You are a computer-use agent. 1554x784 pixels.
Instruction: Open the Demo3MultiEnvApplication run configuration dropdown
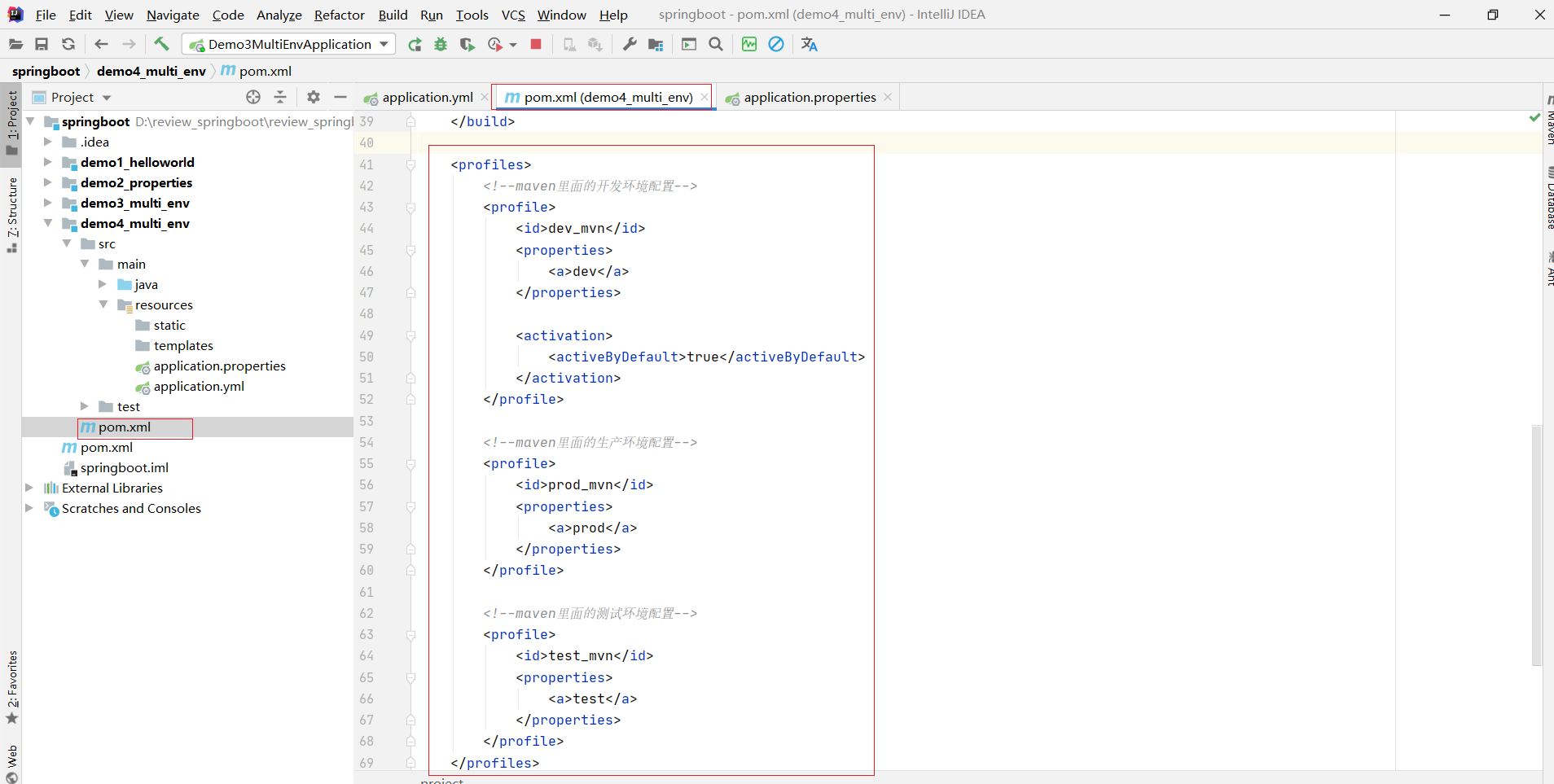coord(289,44)
